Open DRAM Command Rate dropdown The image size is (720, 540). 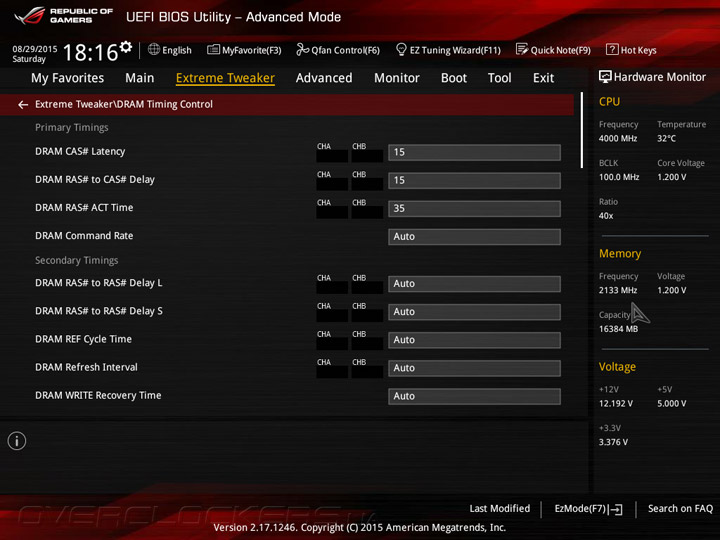[x=474, y=236]
